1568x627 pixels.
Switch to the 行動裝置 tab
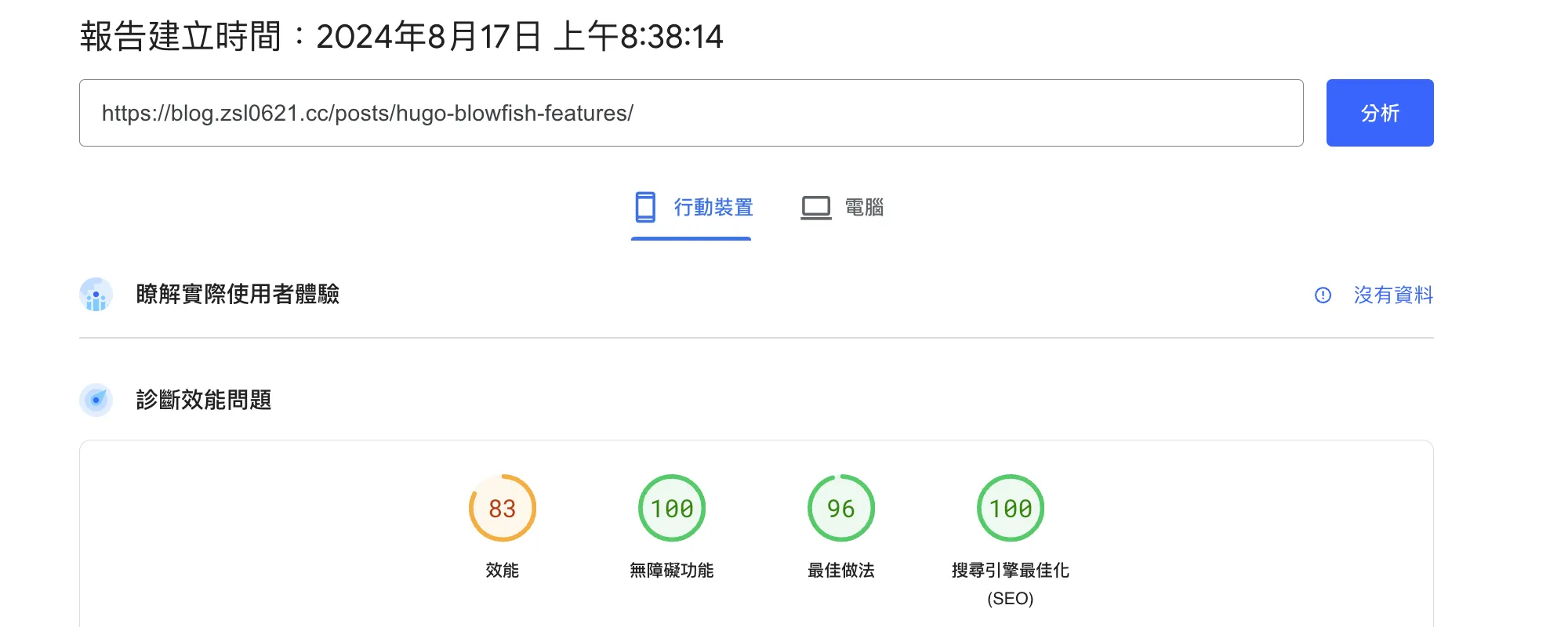[713, 208]
